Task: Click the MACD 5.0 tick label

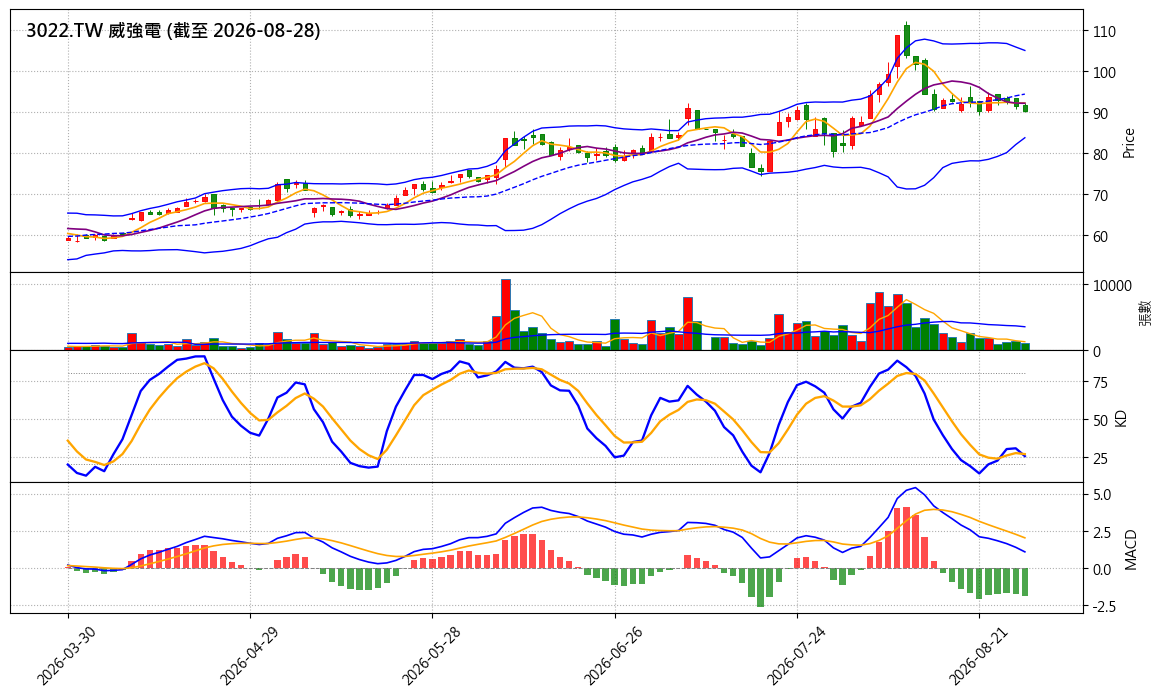Action: click(1101, 495)
